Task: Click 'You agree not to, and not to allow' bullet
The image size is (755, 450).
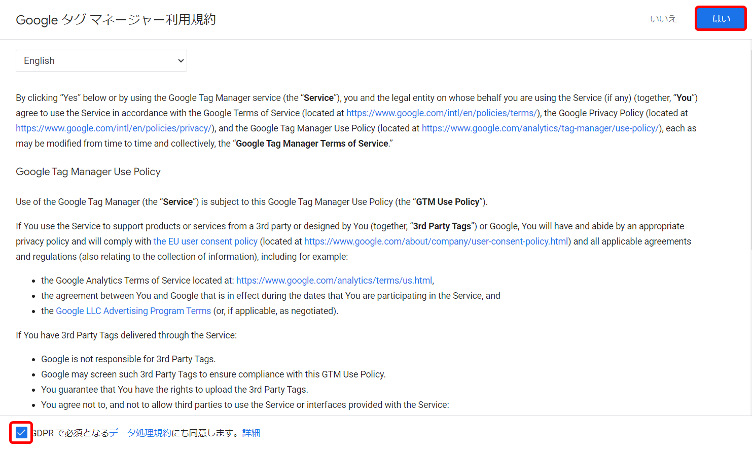Action: point(245,405)
